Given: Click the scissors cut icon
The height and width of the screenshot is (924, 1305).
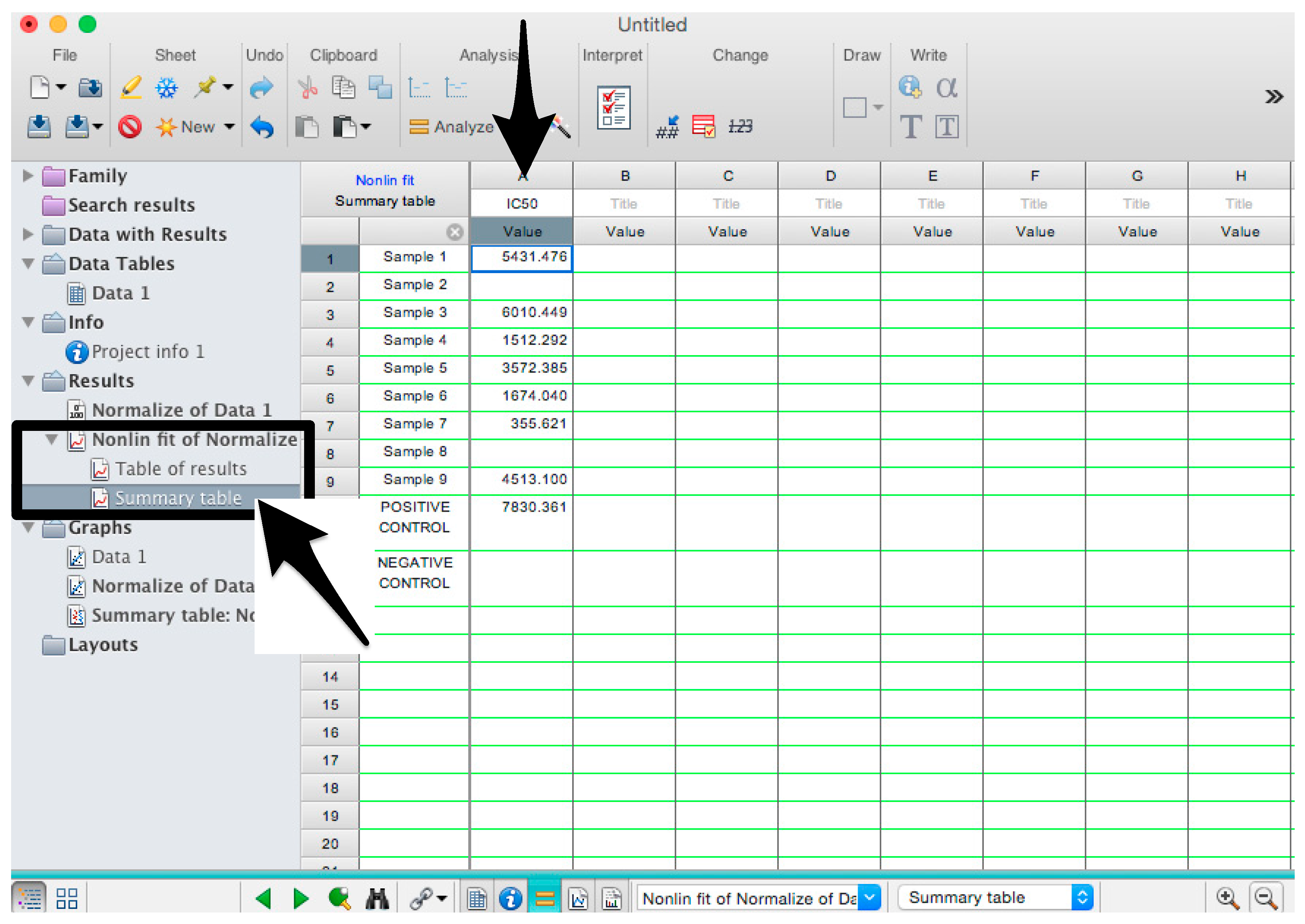Looking at the screenshot, I should pos(308,88).
